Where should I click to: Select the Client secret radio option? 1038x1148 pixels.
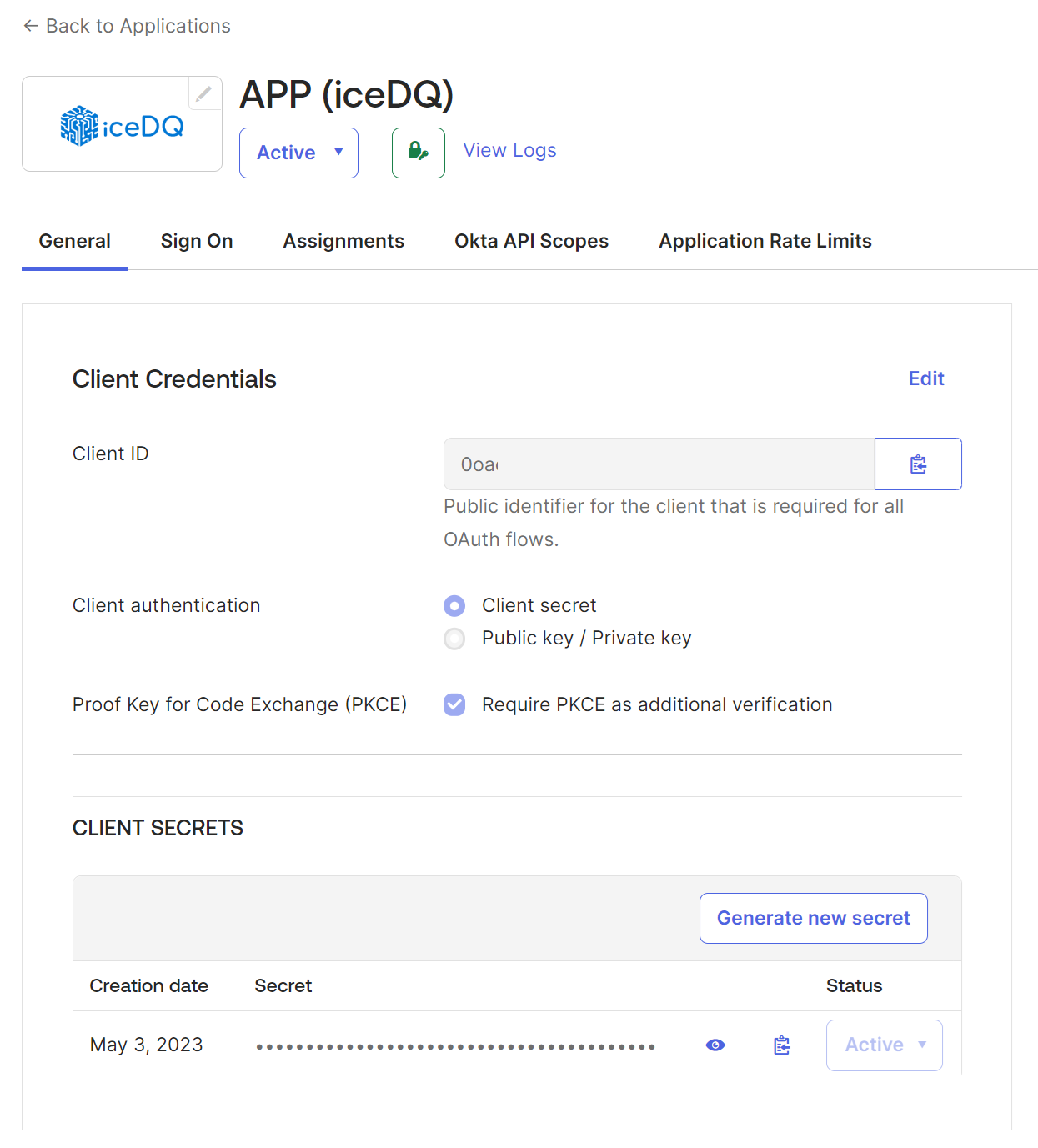(x=454, y=606)
